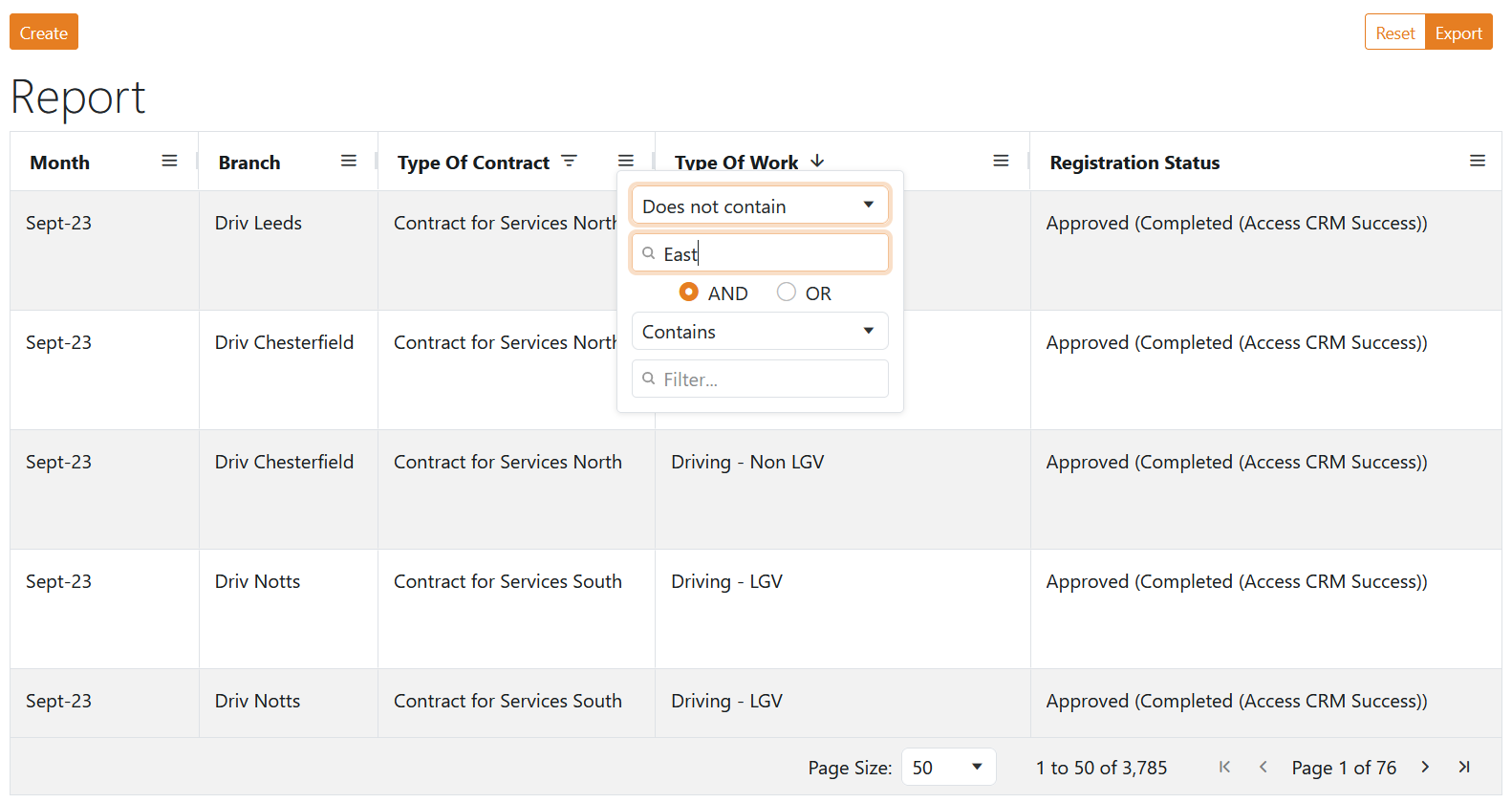The height and width of the screenshot is (803, 1512).
Task: Go to the first page arrow
Action: tap(1224, 768)
